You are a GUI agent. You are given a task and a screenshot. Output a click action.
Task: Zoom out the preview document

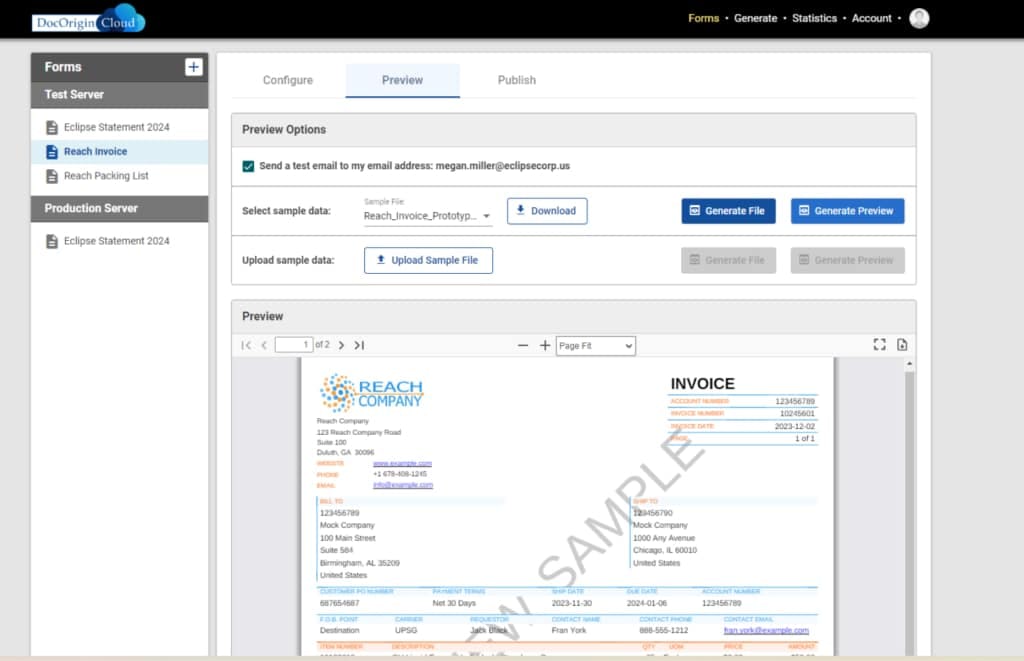522,345
